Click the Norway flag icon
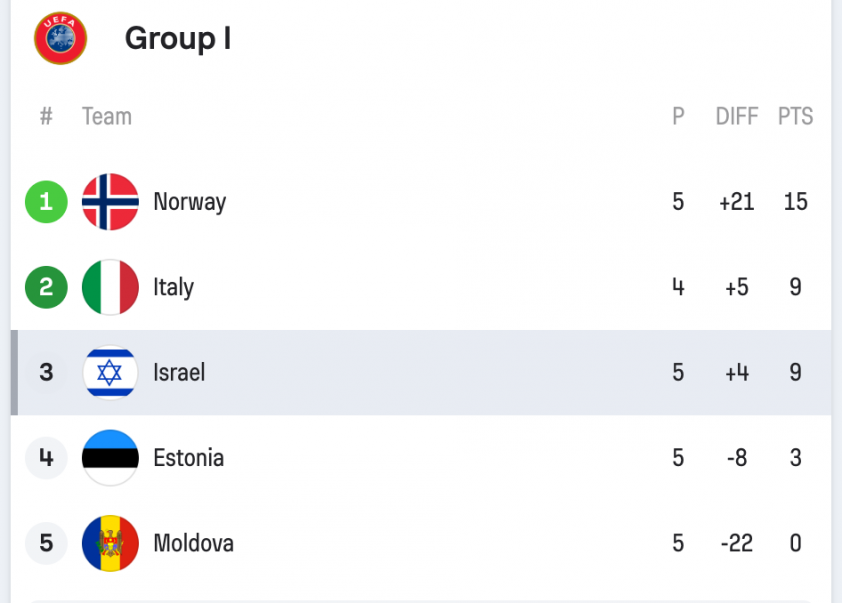This screenshot has width=842, height=603. click(x=110, y=202)
